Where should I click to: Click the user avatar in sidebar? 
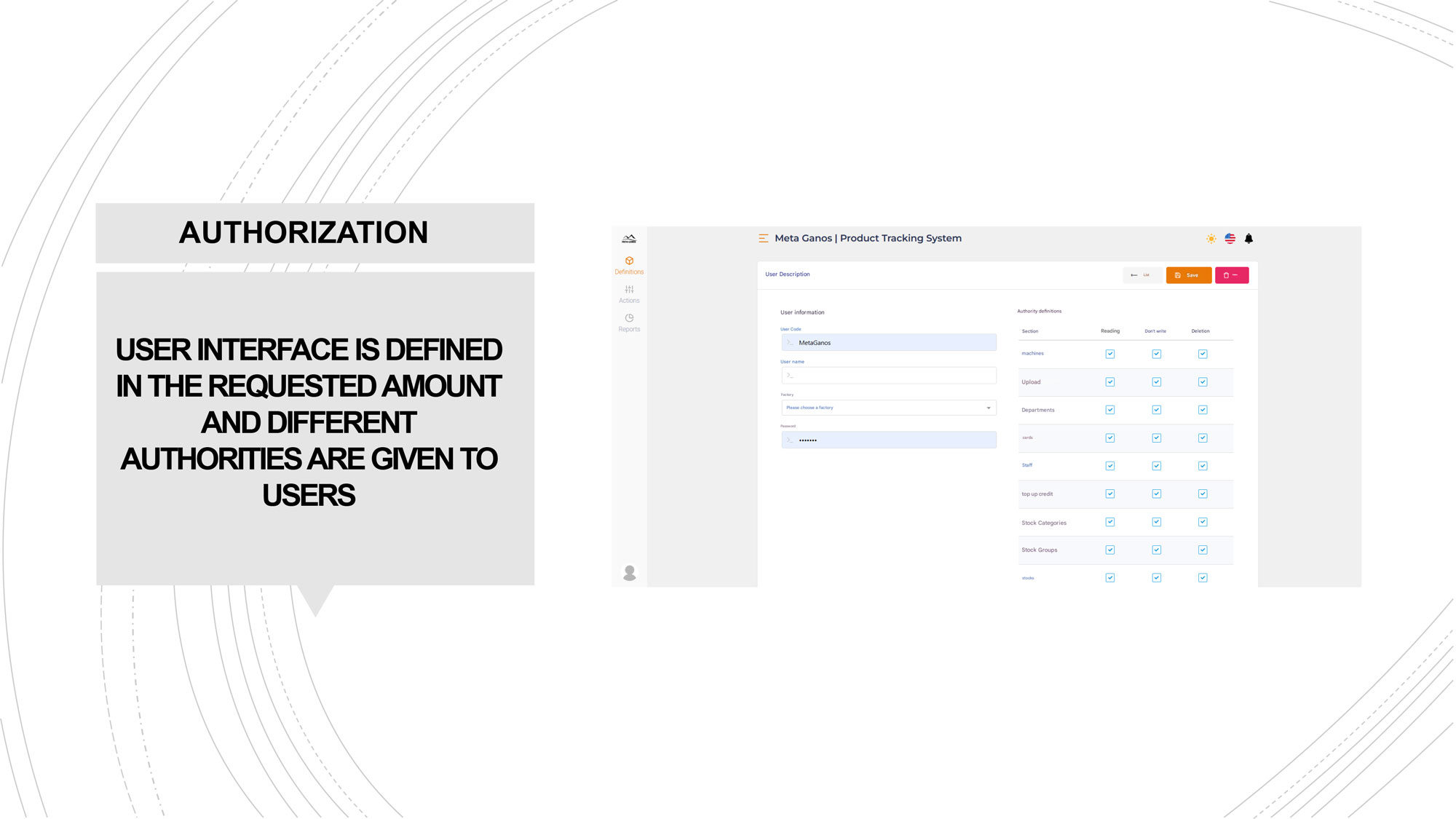(630, 573)
